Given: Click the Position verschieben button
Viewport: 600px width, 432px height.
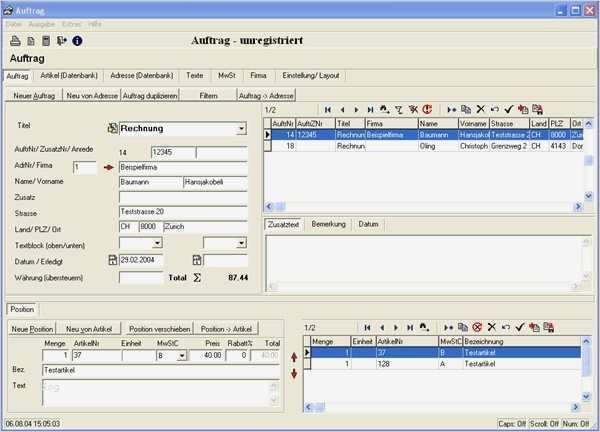Looking at the screenshot, I should [160, 329].
